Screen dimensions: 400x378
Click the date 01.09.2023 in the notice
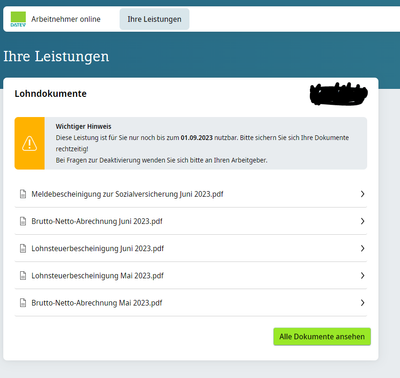coord(197,138)
